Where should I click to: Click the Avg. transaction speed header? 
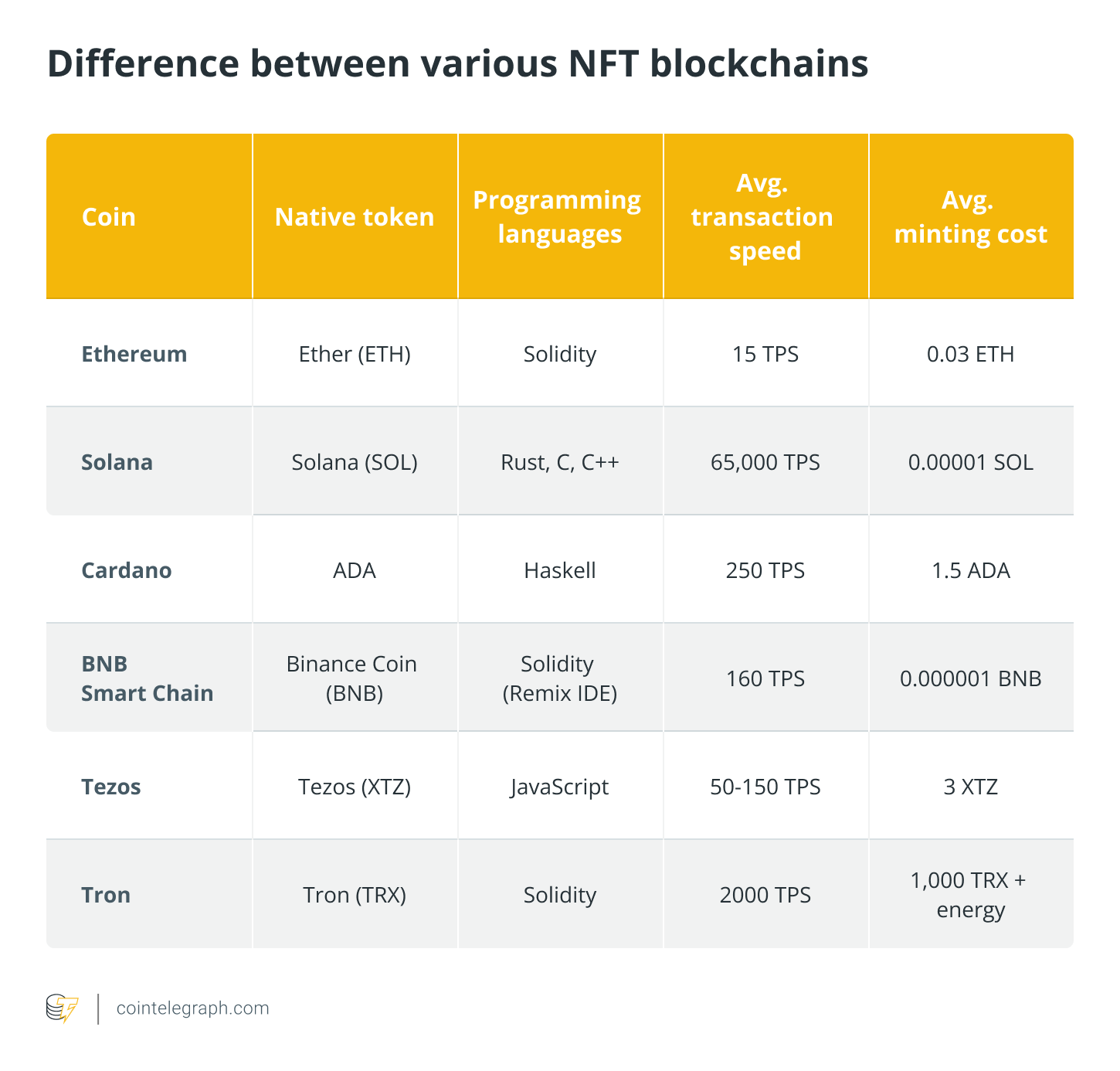pyautogui.click(x=765, y=217)
